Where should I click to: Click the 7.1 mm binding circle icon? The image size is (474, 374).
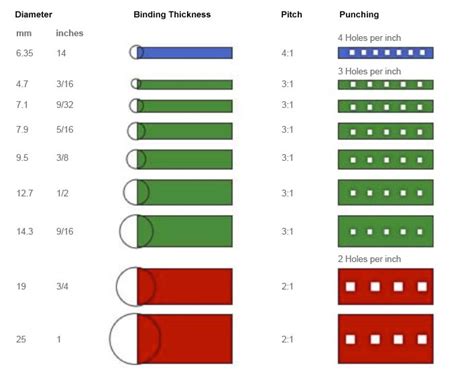(x=136, y=106)
